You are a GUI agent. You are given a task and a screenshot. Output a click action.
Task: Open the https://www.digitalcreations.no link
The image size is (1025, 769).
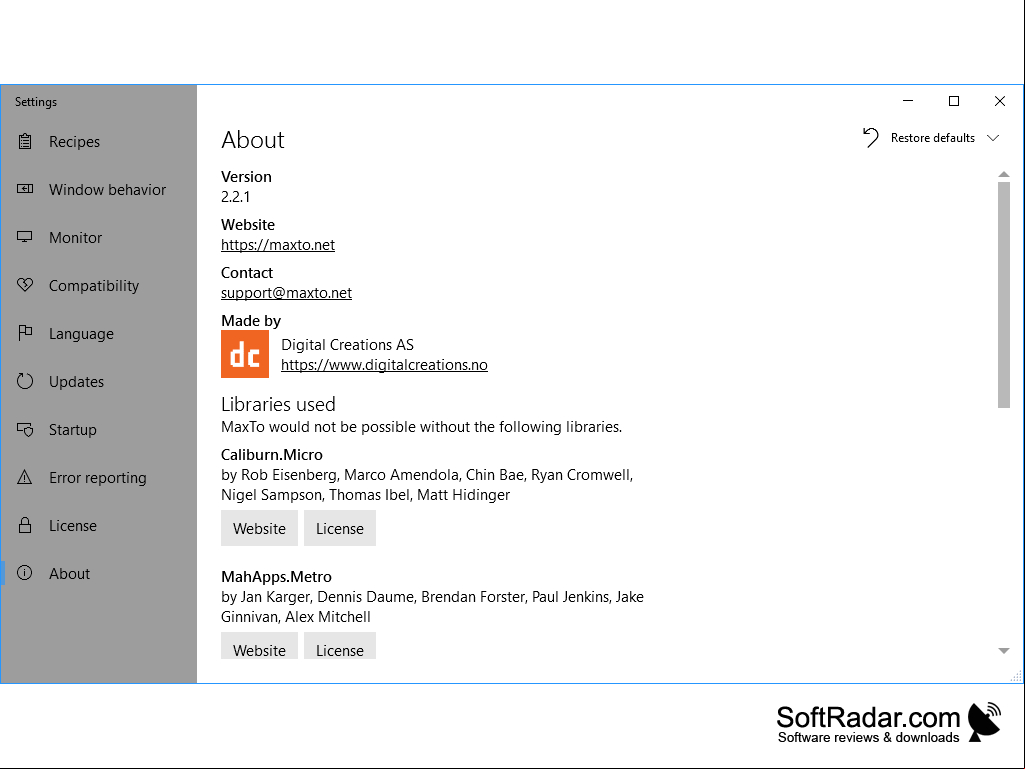pos(384,365)
